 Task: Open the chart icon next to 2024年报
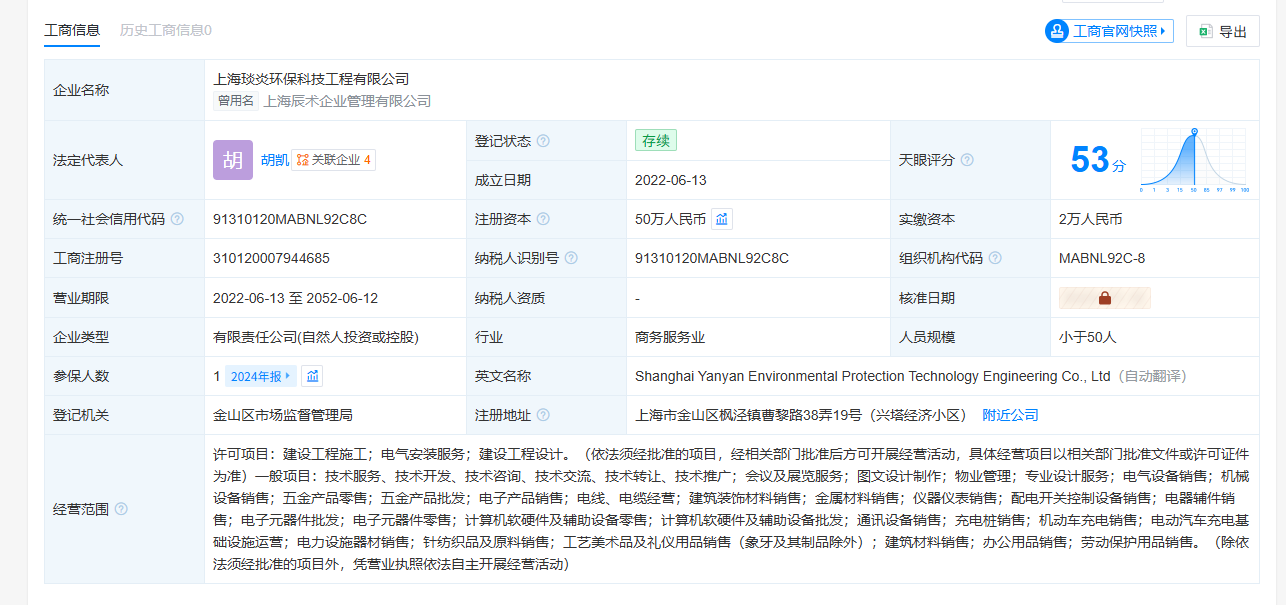tap(313, 376)
